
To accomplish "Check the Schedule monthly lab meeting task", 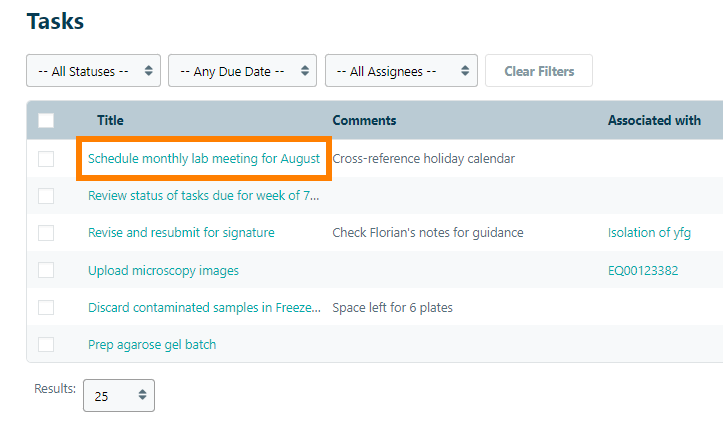I will (46, 159).
